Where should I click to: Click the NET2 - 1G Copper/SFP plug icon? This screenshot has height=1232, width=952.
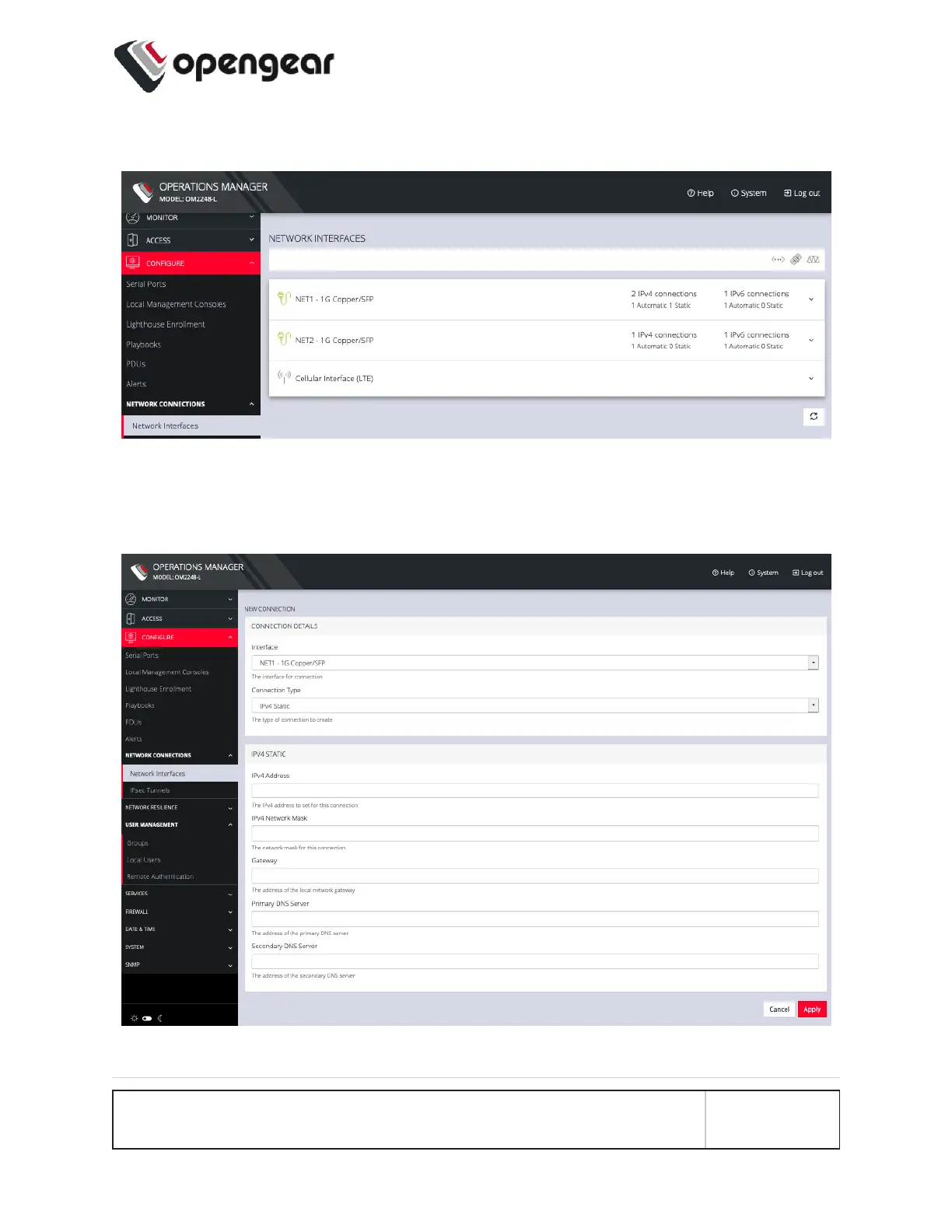coord(284,338)
